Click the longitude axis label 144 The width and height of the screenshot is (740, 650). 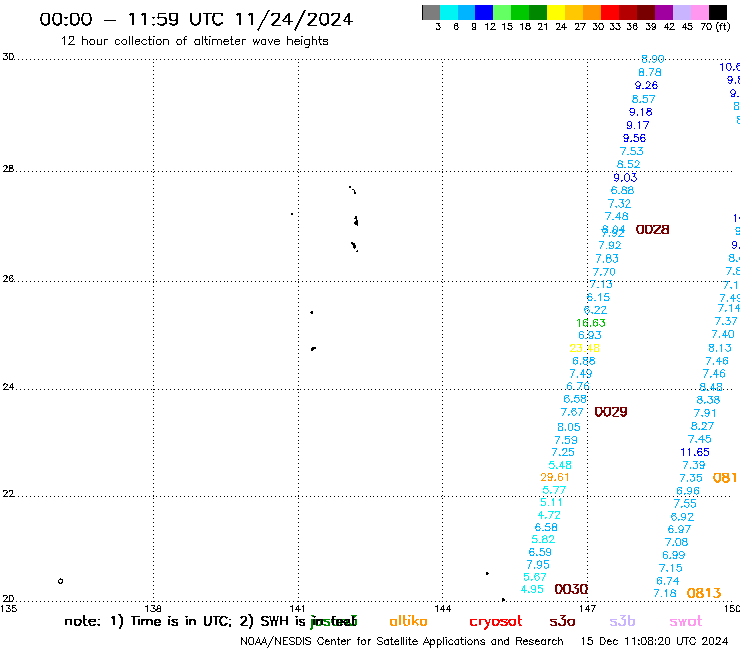pos(443,608)
